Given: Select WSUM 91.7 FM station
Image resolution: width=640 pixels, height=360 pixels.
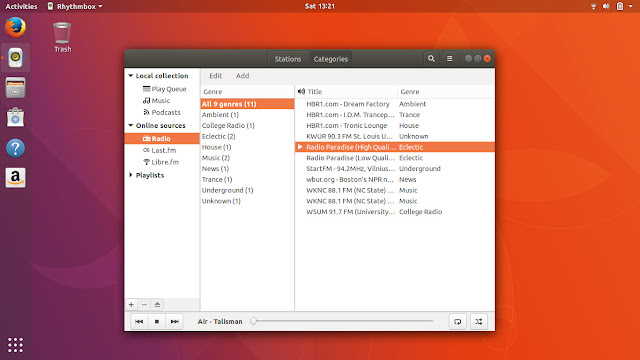Looking at the screenshot, I should (395, 212).
